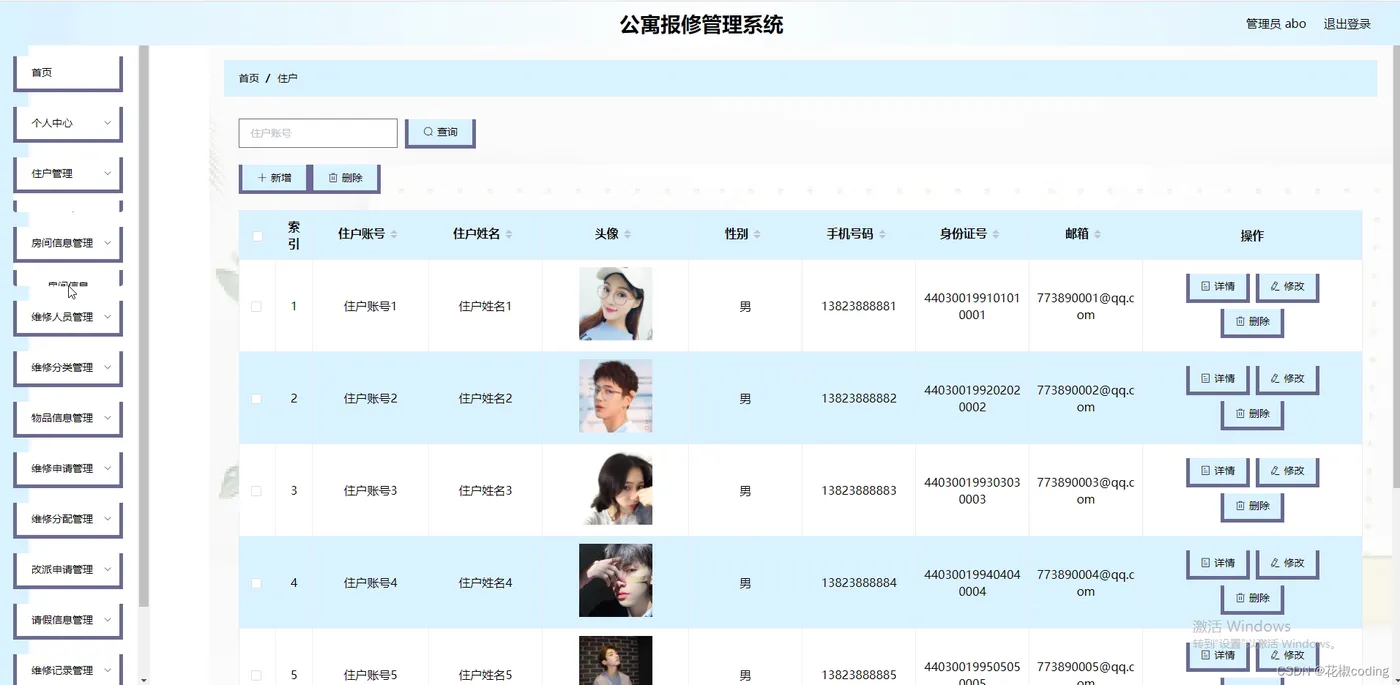Viewport: 1400px width, 685px height.
Task: Click the 索引 column header
Action: (x=294, y=235)
